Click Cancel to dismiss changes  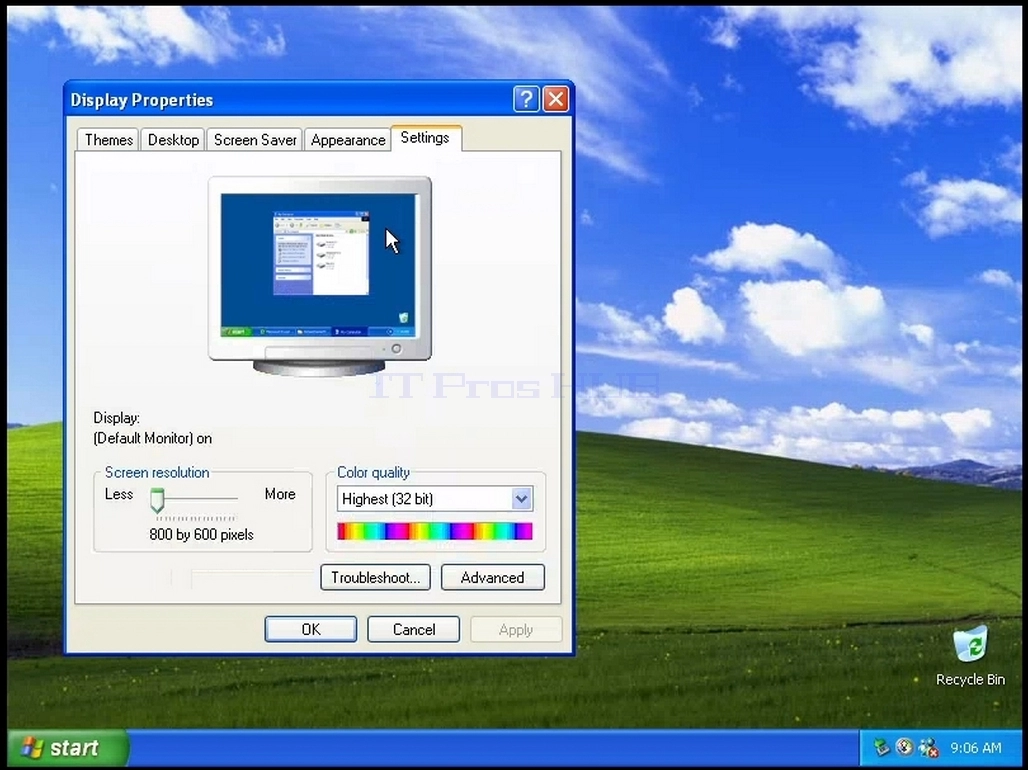coord(414,630)
